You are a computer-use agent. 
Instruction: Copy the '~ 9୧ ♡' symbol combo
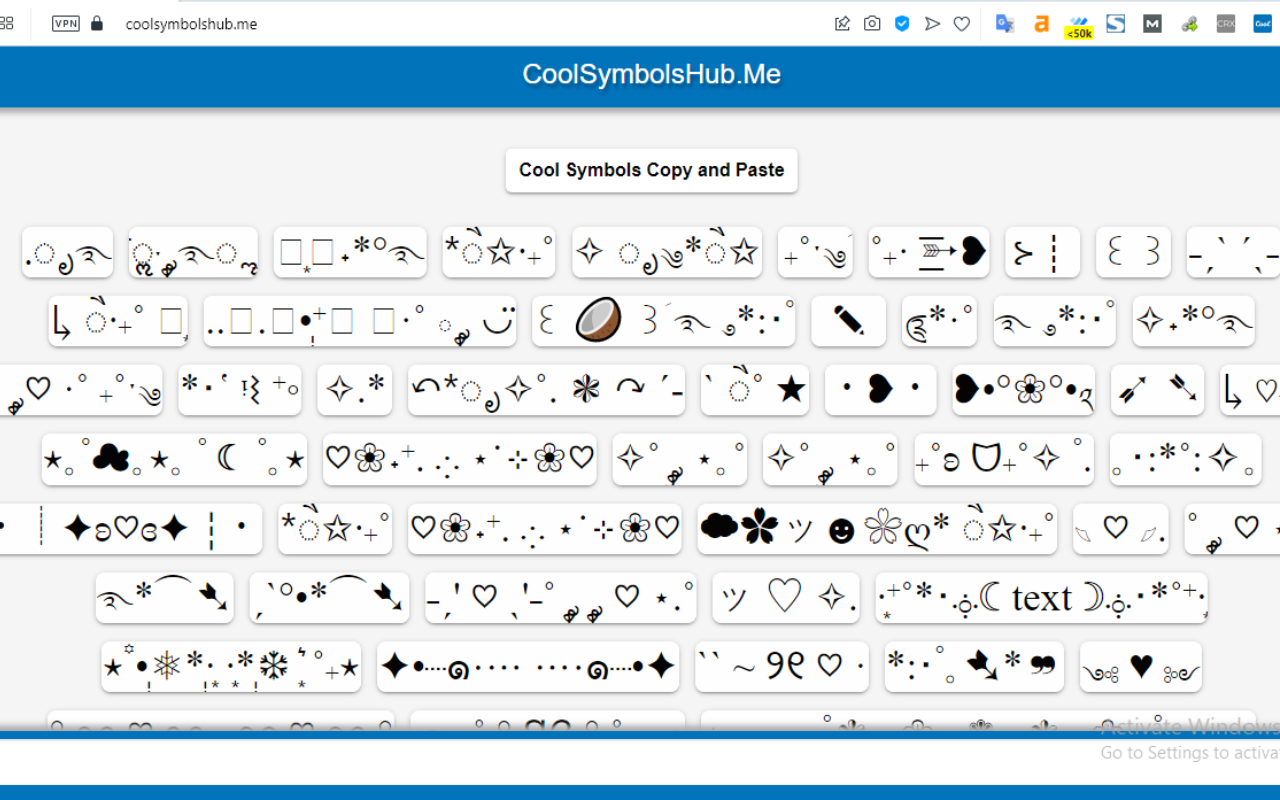(x=782, y=667)
